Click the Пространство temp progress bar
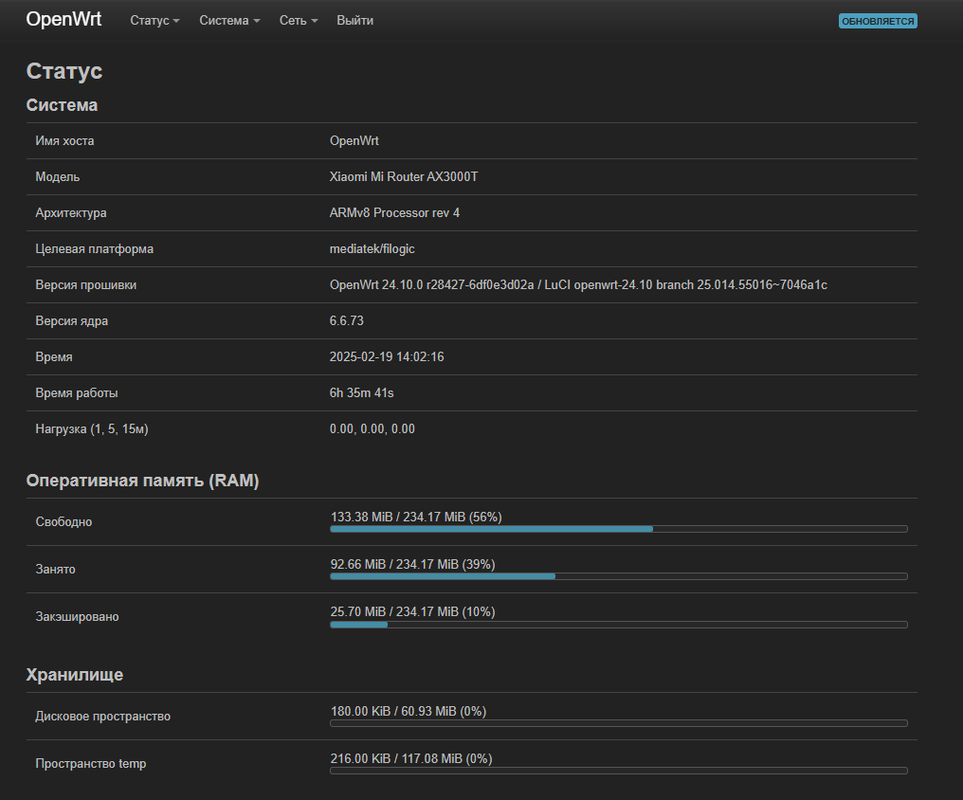 click(x=618, y=771)
